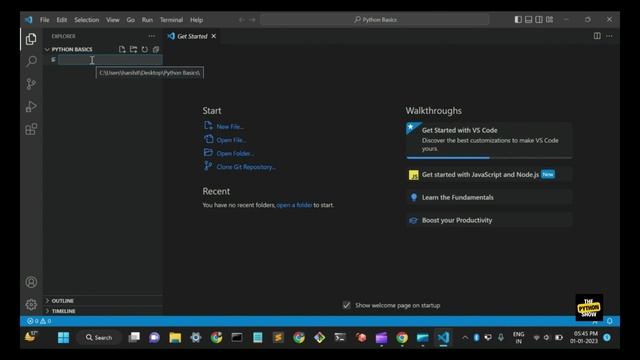Click the new file name input field

coord(110,60)
